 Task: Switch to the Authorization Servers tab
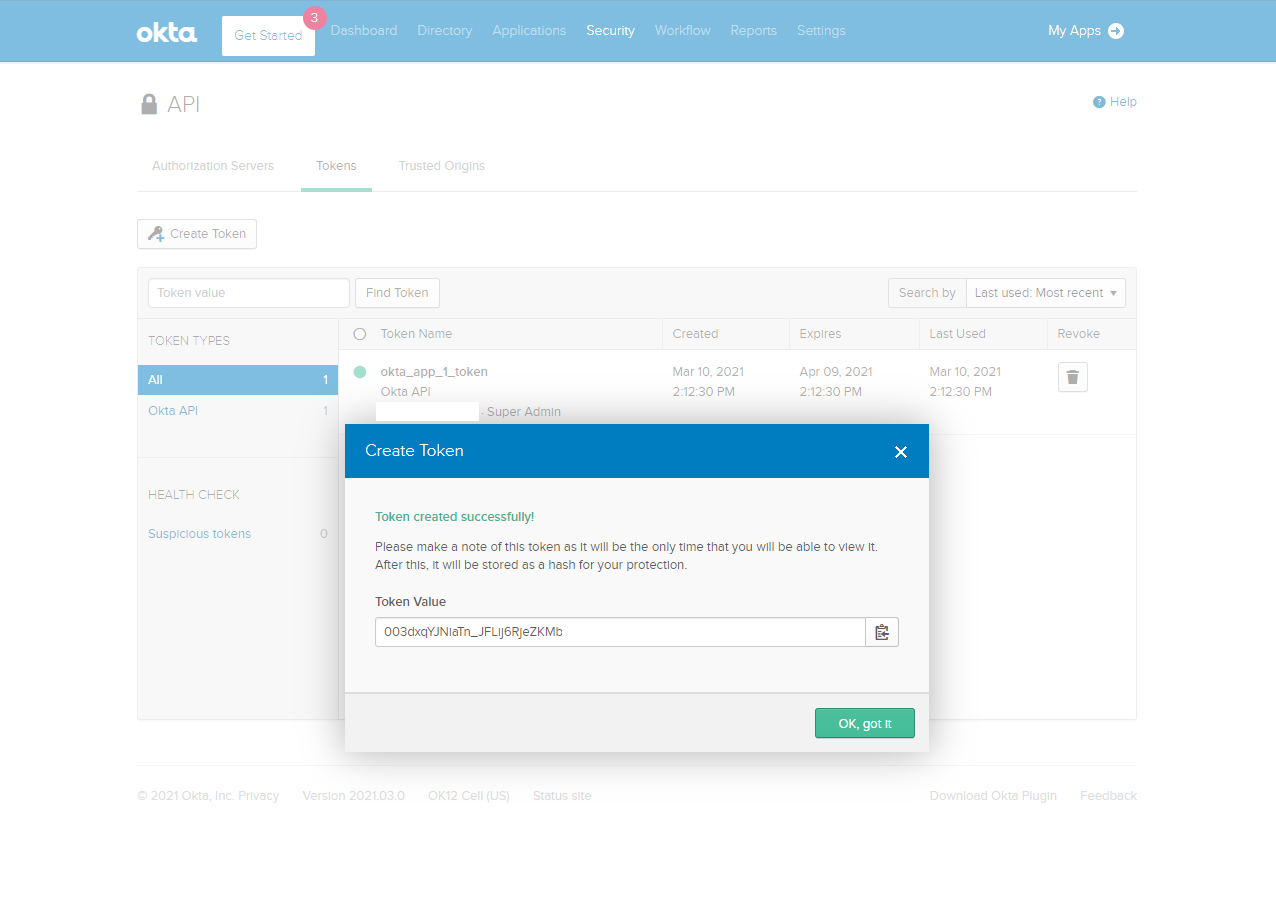coord(213,166)
